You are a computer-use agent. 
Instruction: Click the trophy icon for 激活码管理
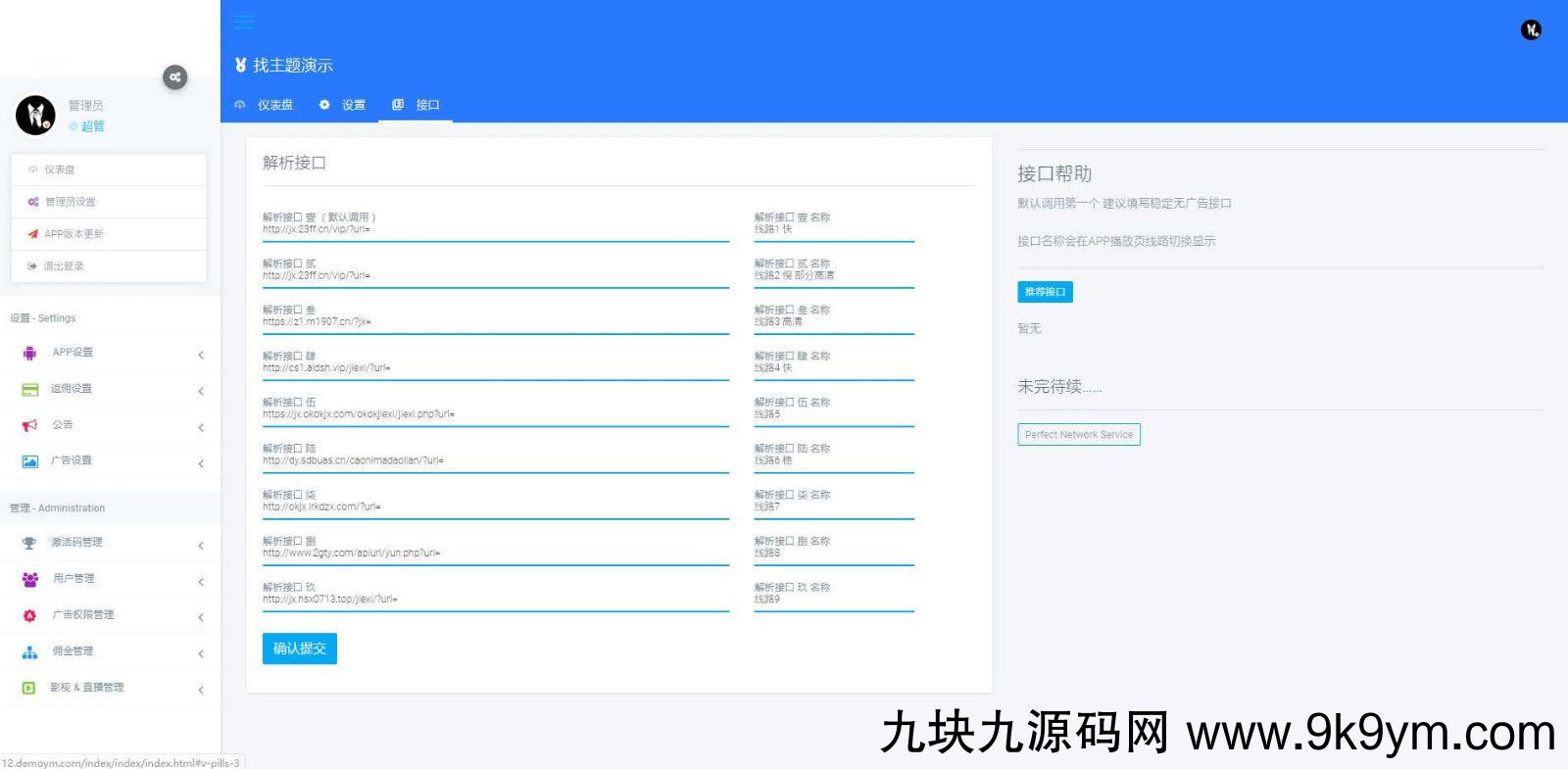click(29, 543)
